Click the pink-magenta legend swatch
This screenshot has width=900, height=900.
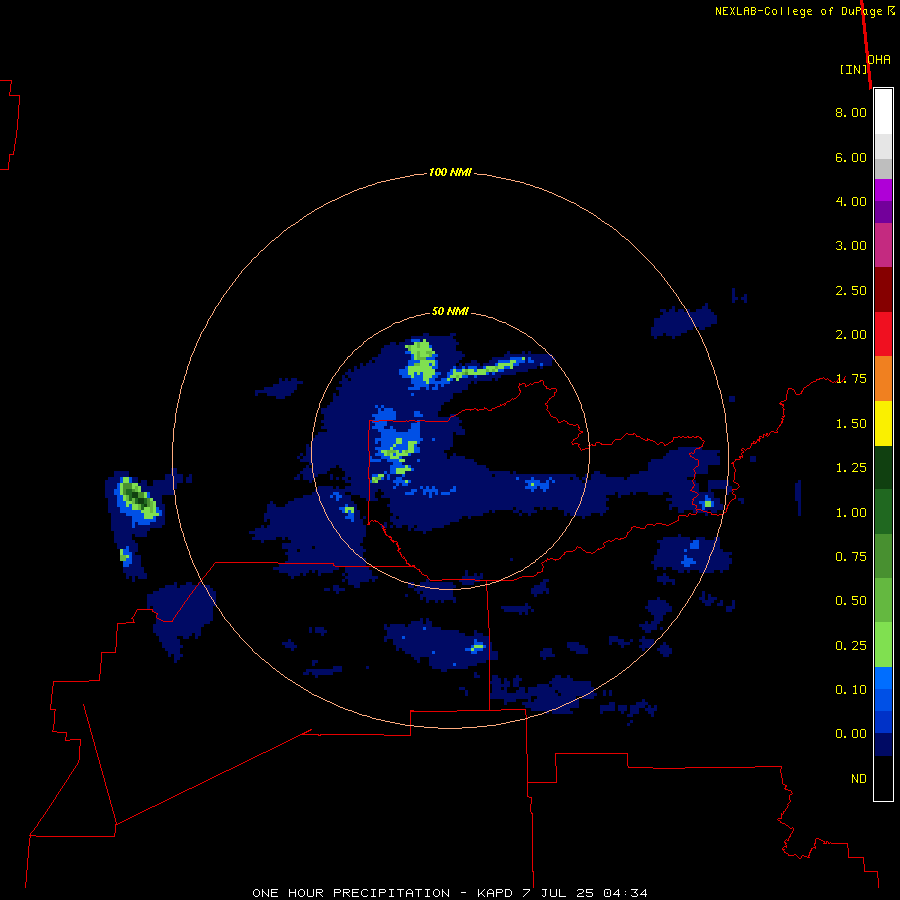pos(883,245)
